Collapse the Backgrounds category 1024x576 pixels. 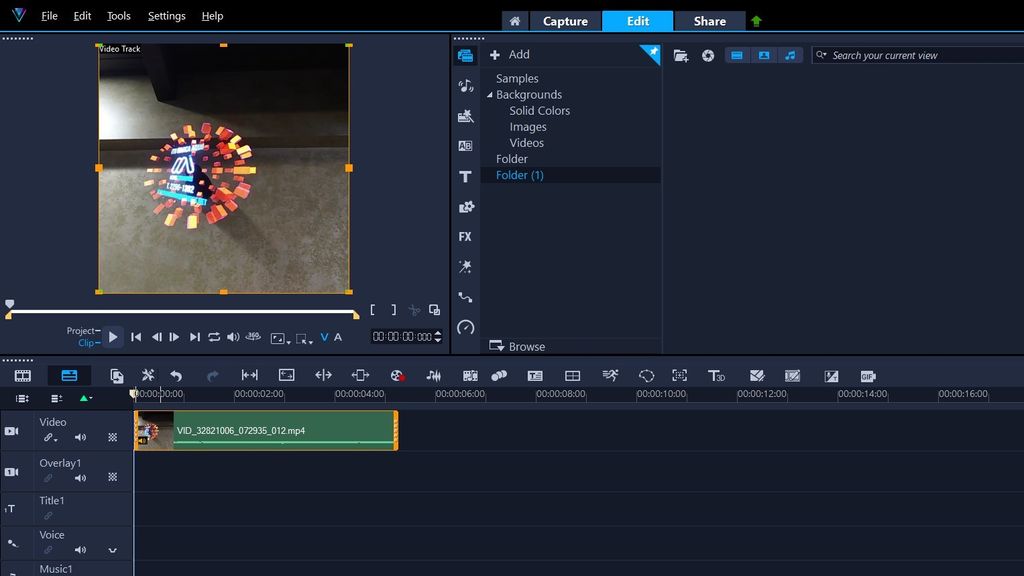point(488,94)
